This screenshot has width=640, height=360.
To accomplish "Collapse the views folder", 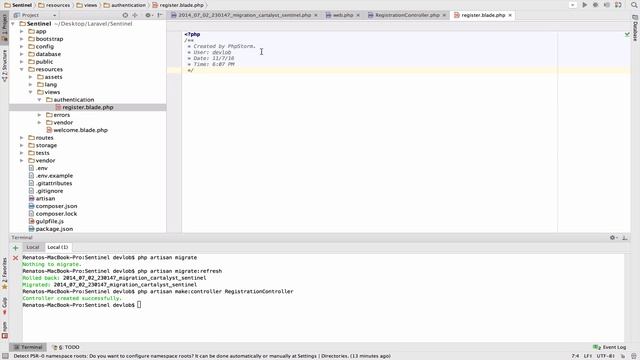I will tap(31, 92).
